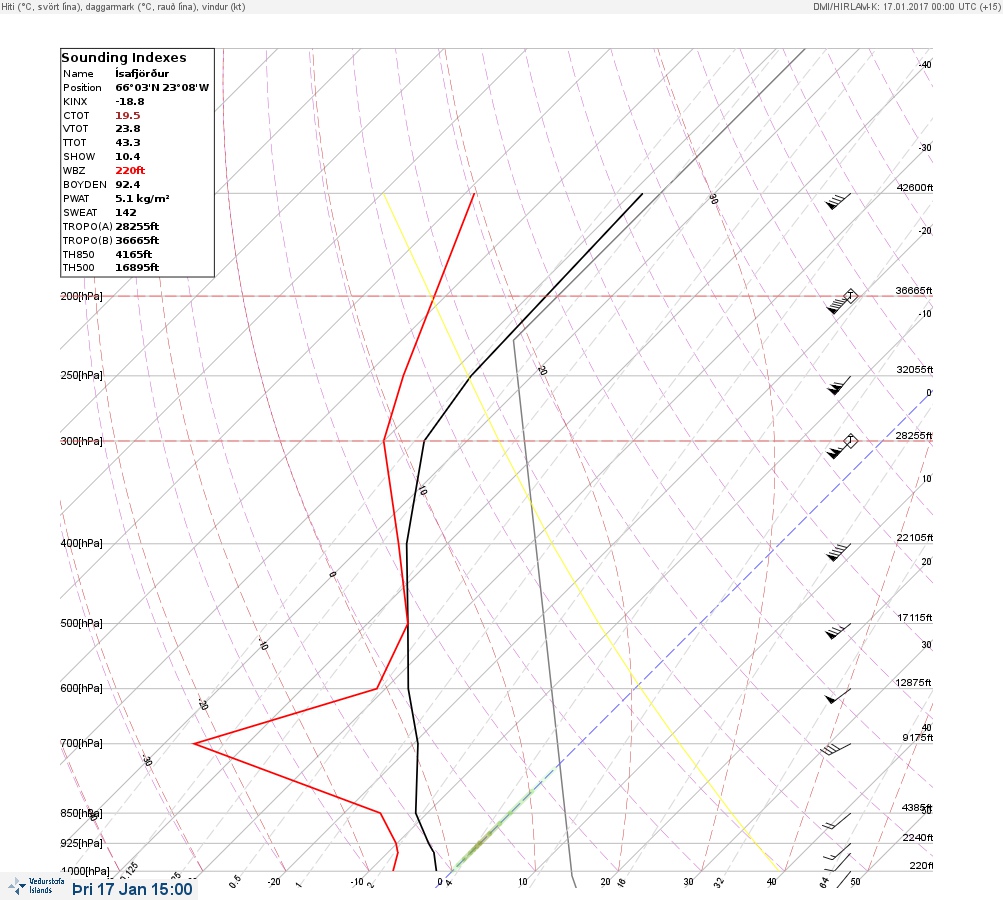
Task: Click the SWEAT value 142
Action: pyautogui.click(x=125, y=212)
